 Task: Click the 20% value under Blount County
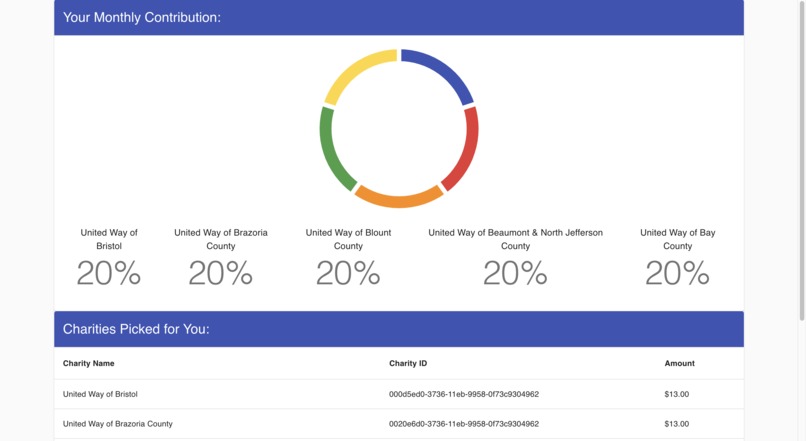[348, 273]
